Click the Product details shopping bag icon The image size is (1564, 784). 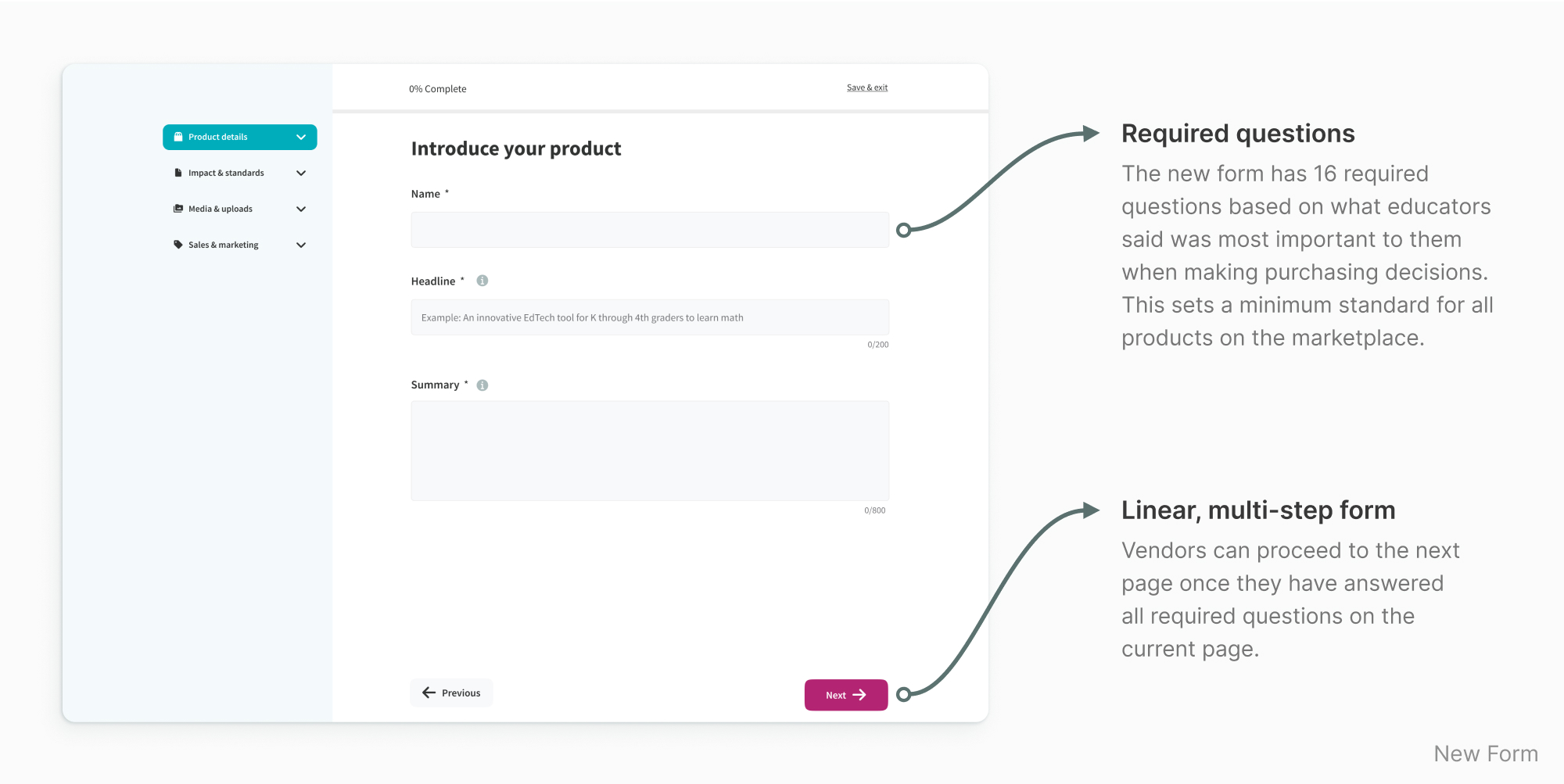point(178,137)
